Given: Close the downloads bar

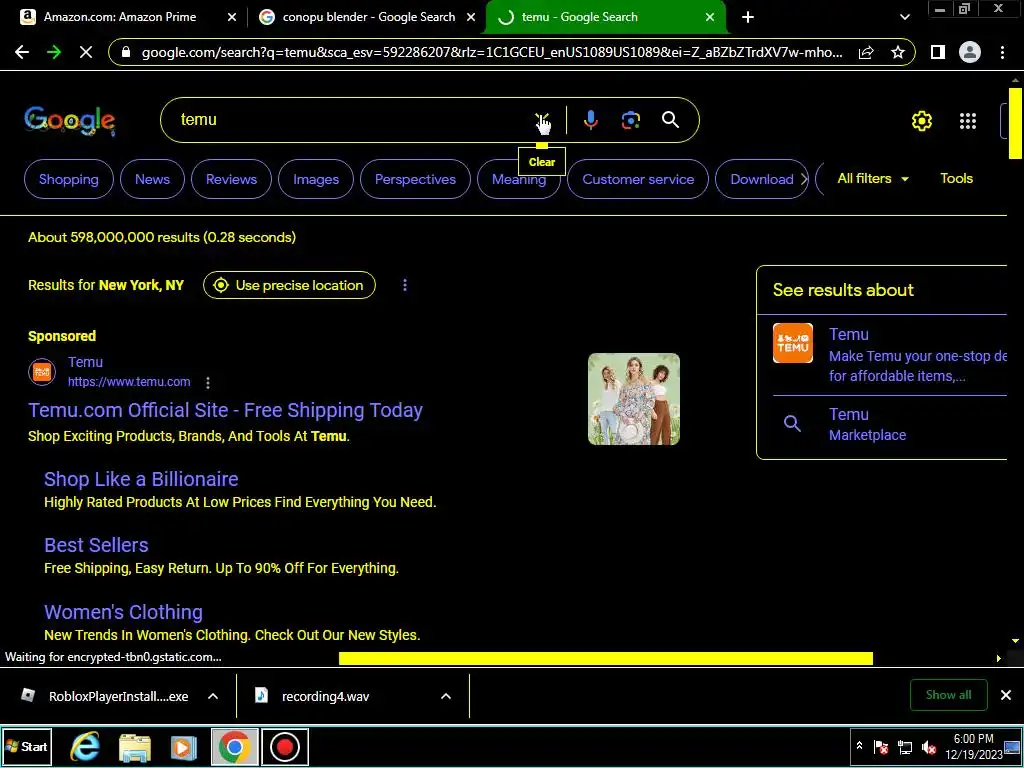Looking at the screenshot, I should click(1006, 695).
